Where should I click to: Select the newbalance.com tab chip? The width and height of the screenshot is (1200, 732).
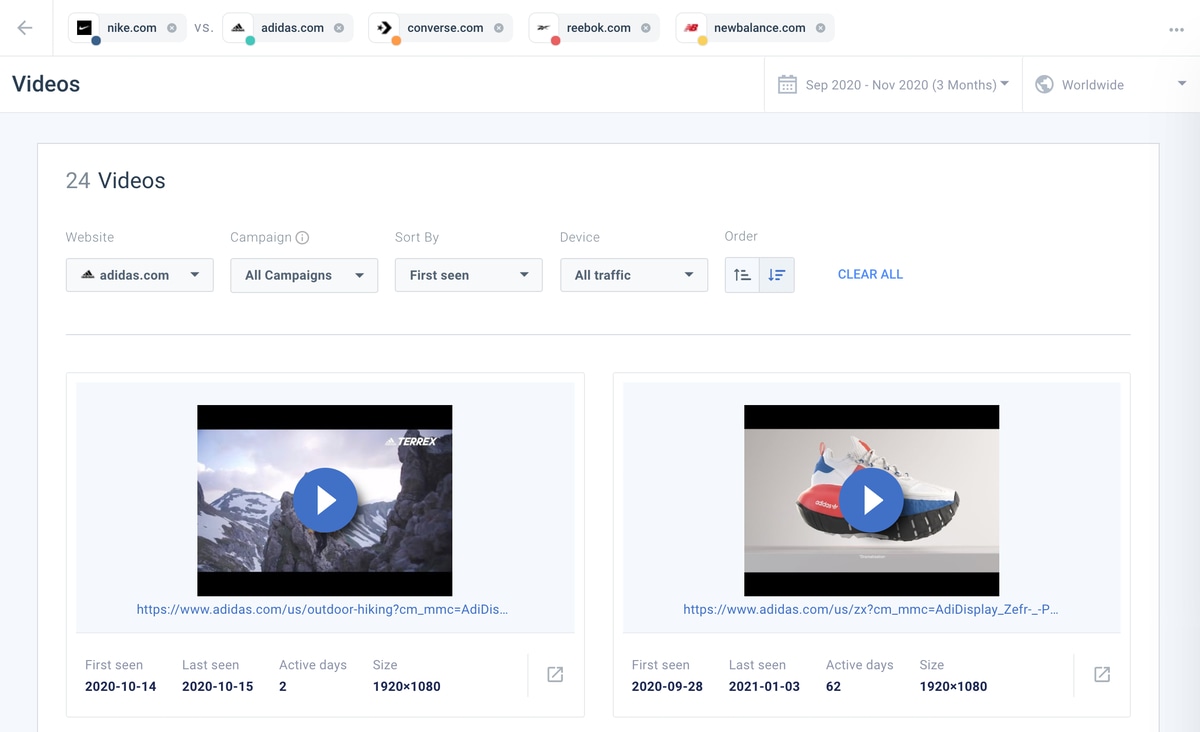[755, 28]
